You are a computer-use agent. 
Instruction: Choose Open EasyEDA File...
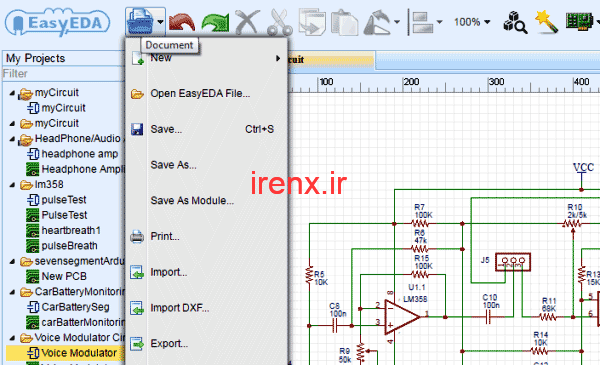point(207,93)
